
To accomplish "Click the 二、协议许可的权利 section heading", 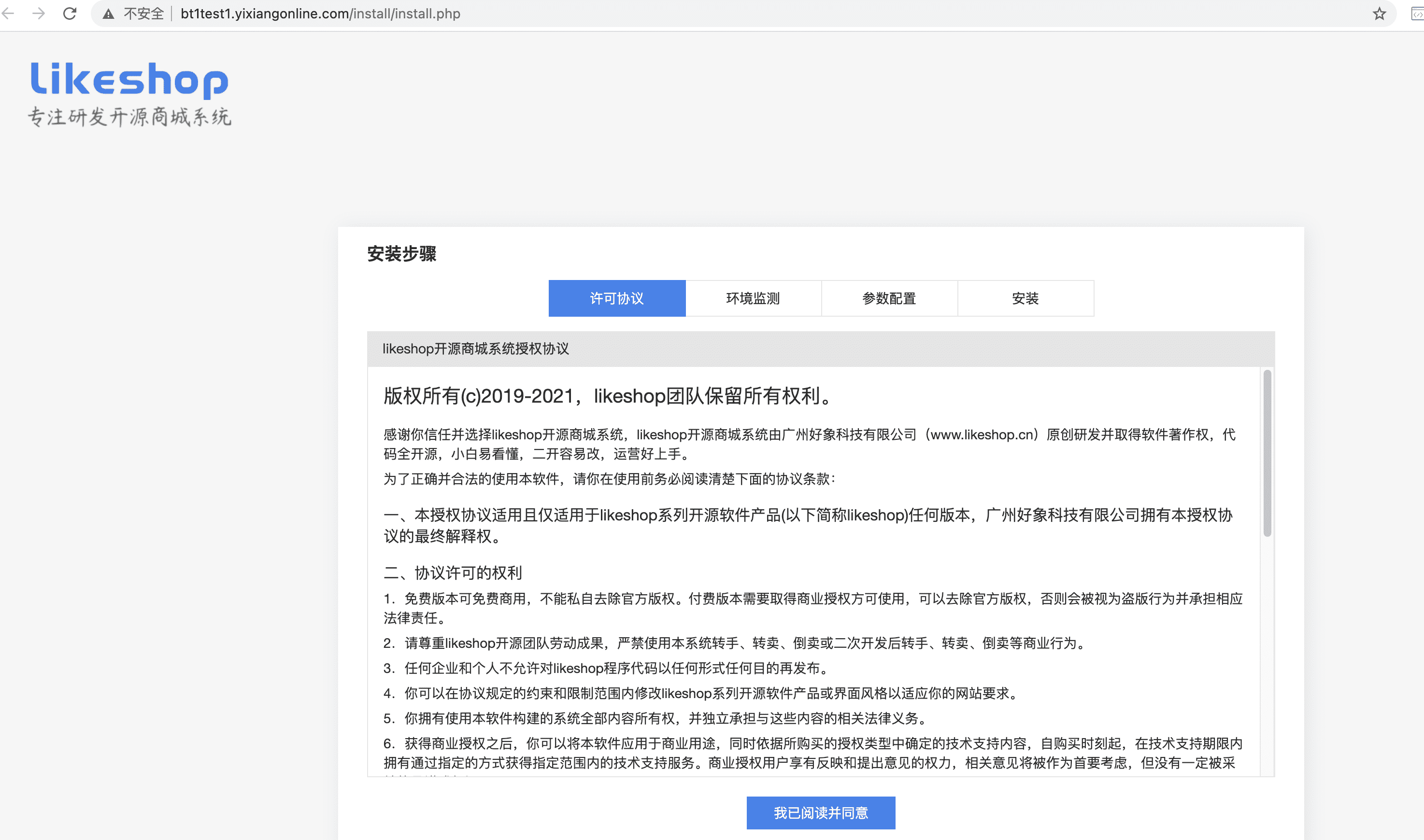I will tap(453, 573).
